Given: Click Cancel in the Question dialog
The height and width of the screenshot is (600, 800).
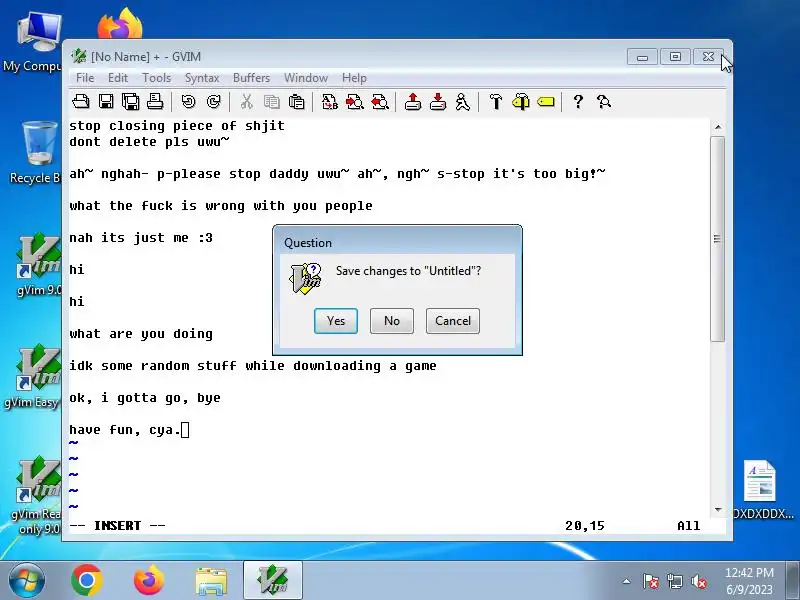Looking at the screenshot, I should [453, 321].
